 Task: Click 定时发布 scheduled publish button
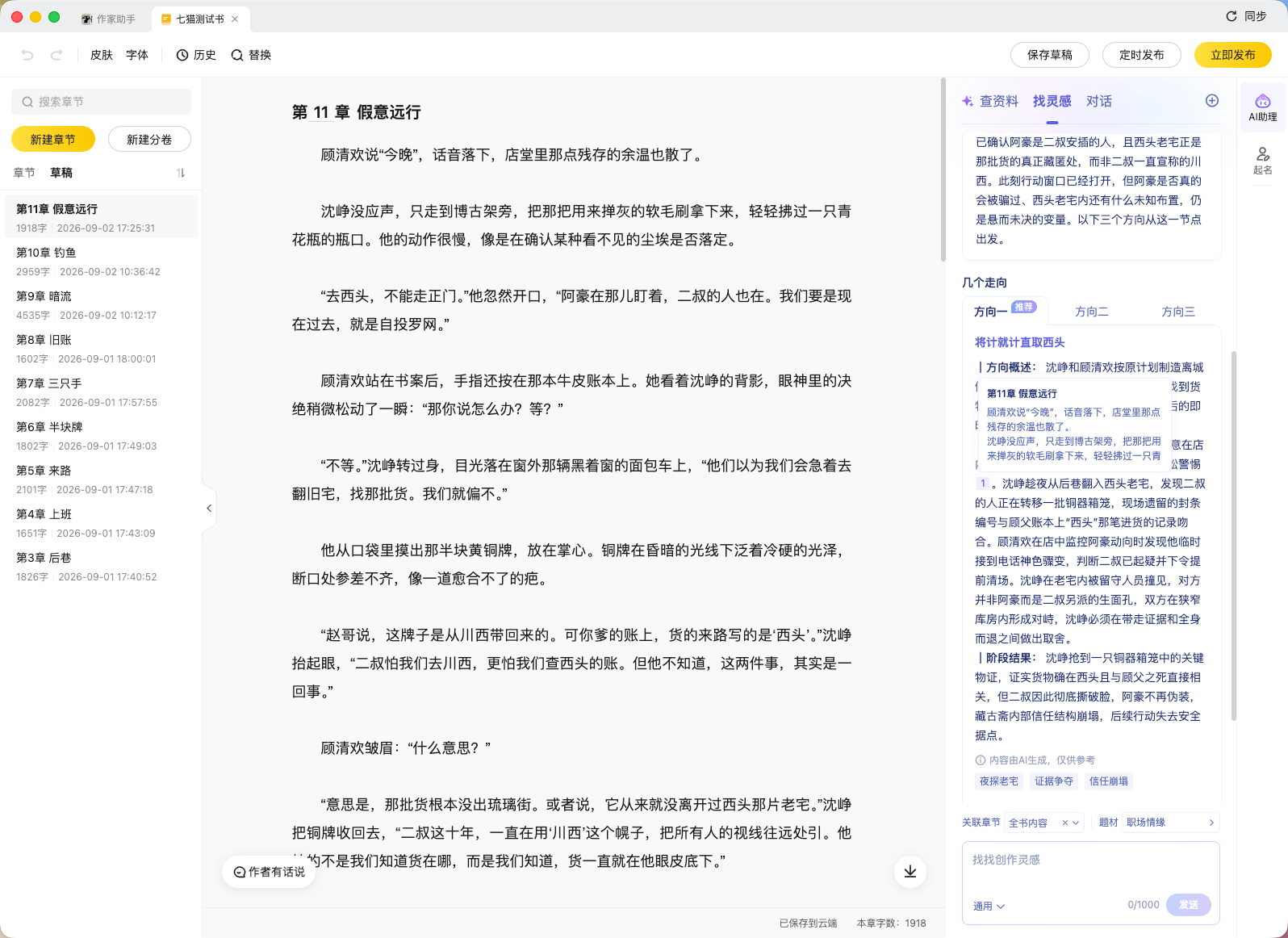click(x=1142, y=55)
